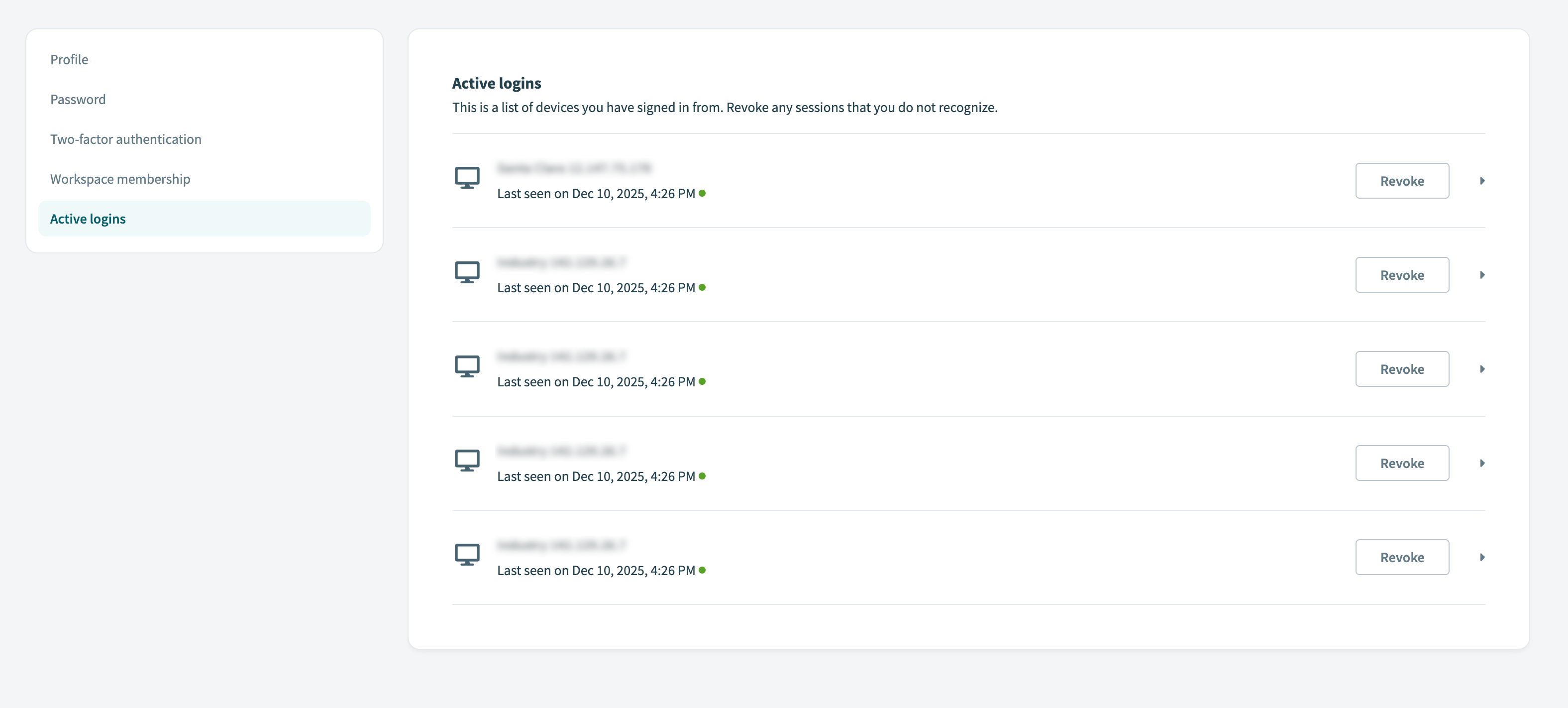This screenshot has width=1568, height=708.
Task: Expand the last session's detail arrow
Action: (1483, 557)
